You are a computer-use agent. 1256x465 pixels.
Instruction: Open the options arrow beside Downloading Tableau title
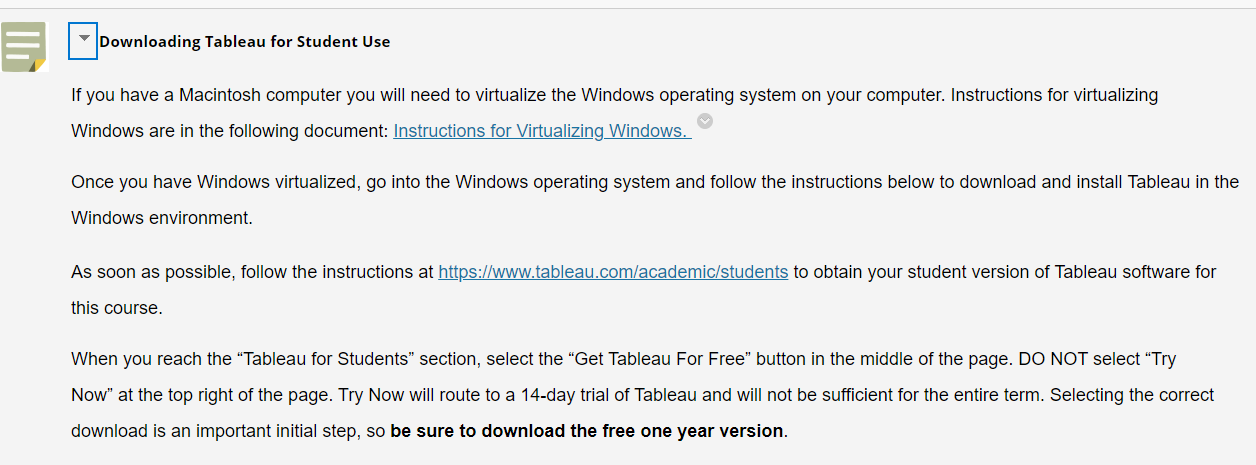(84, 40)
